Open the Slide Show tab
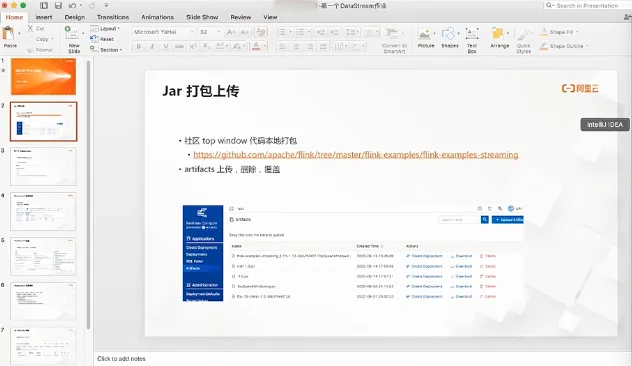This screenshot has width=632, height=366. click(x=202, y=17)
